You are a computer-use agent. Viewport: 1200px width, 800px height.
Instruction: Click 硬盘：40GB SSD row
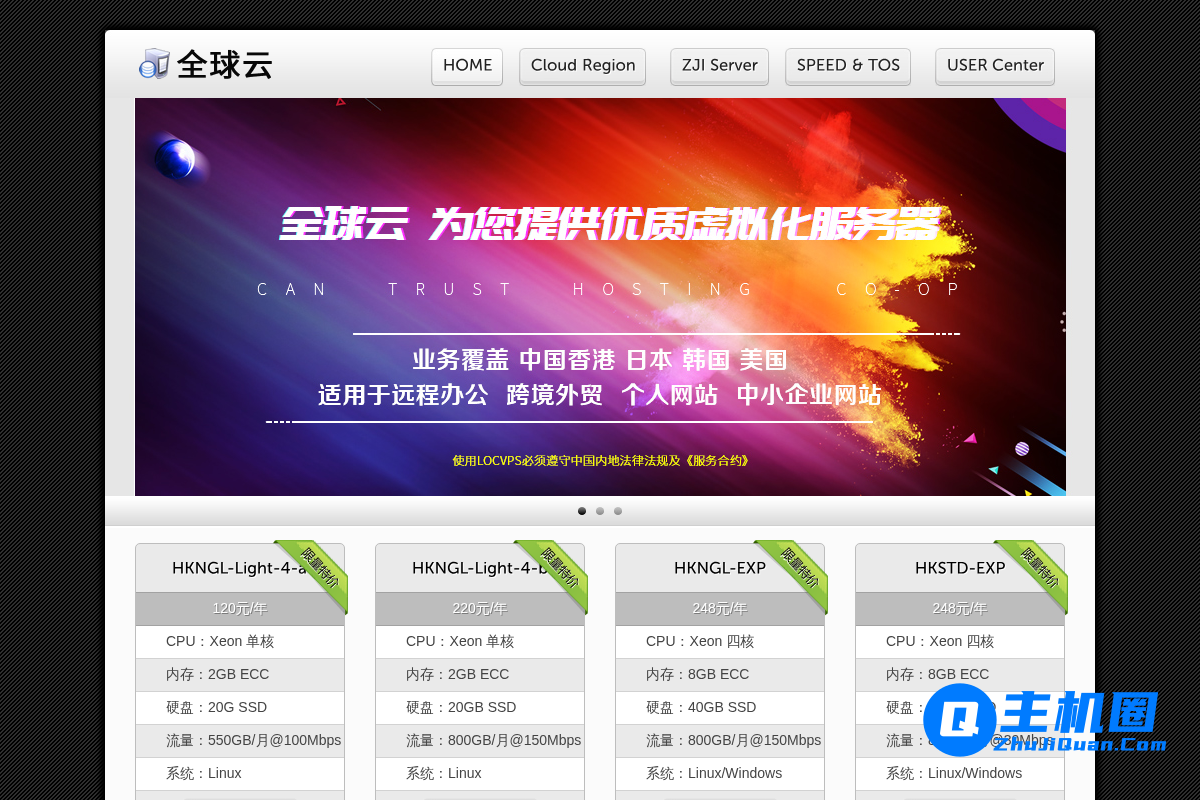tap(720, 707)
